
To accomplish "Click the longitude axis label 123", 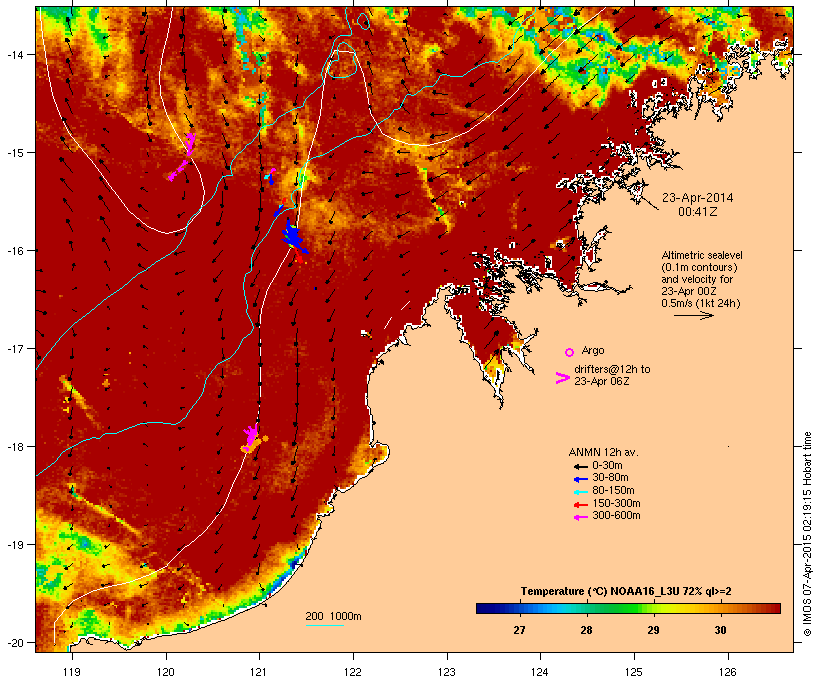I will [447, 672].
